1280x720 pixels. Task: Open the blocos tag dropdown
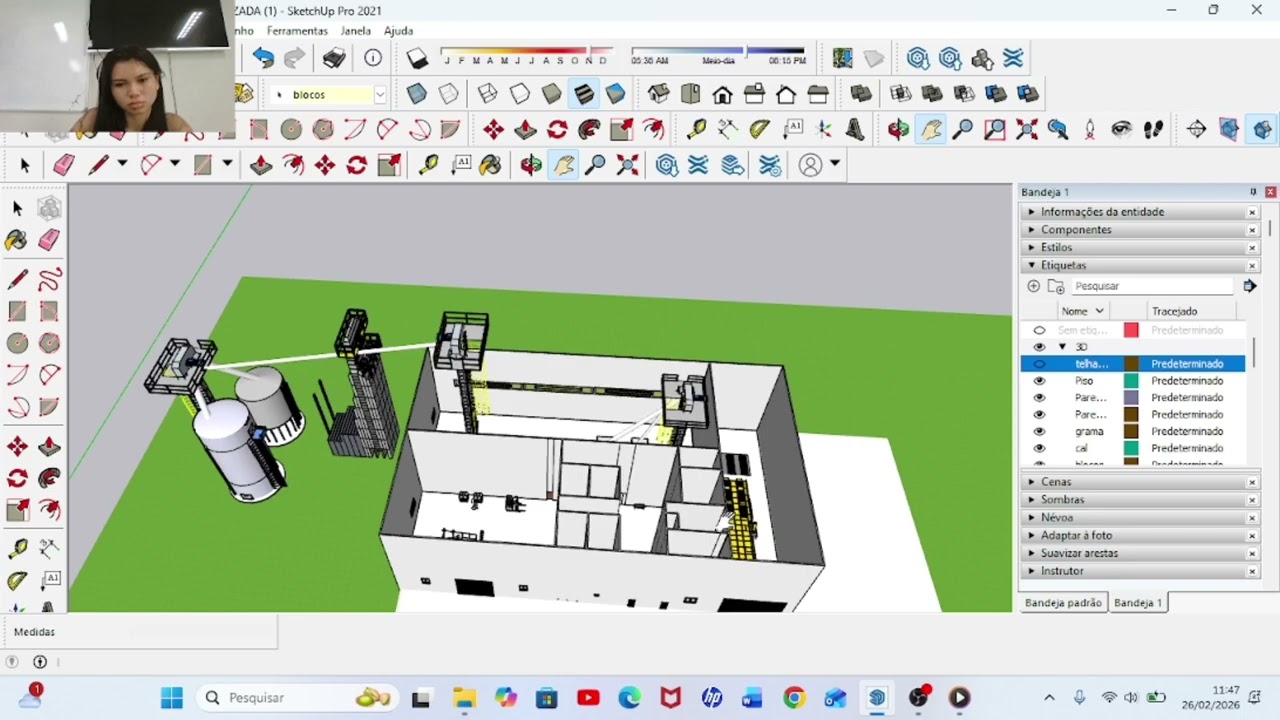(x=380, y=95)
